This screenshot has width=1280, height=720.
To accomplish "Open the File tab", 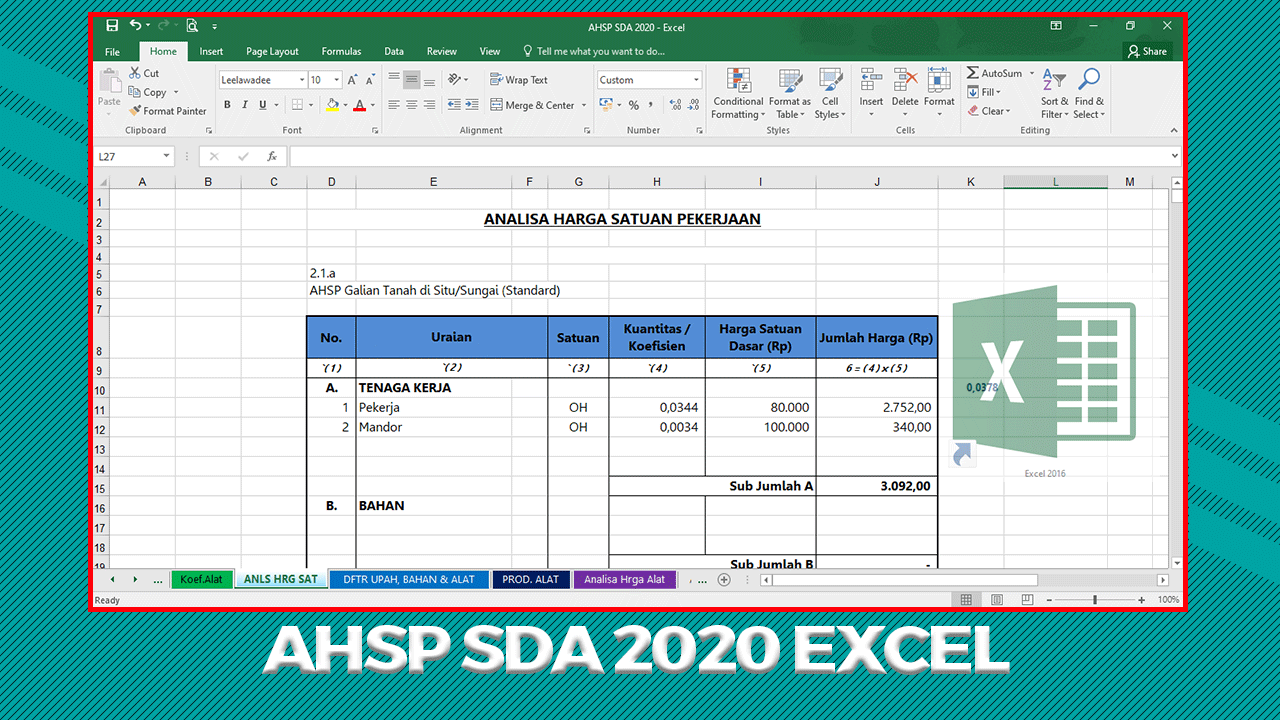I will (x=112, y=51).
